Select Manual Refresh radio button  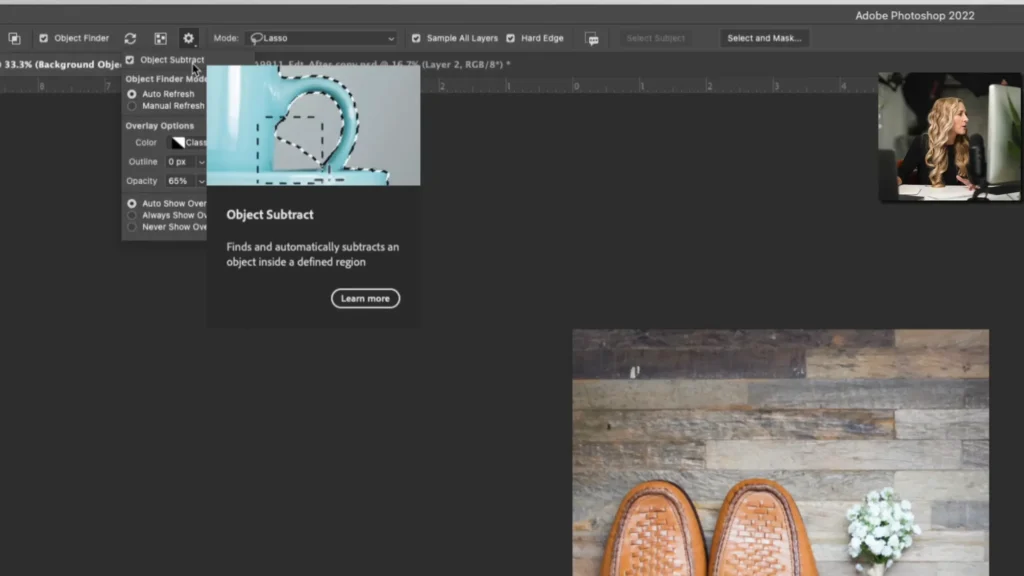click(132, 106)
